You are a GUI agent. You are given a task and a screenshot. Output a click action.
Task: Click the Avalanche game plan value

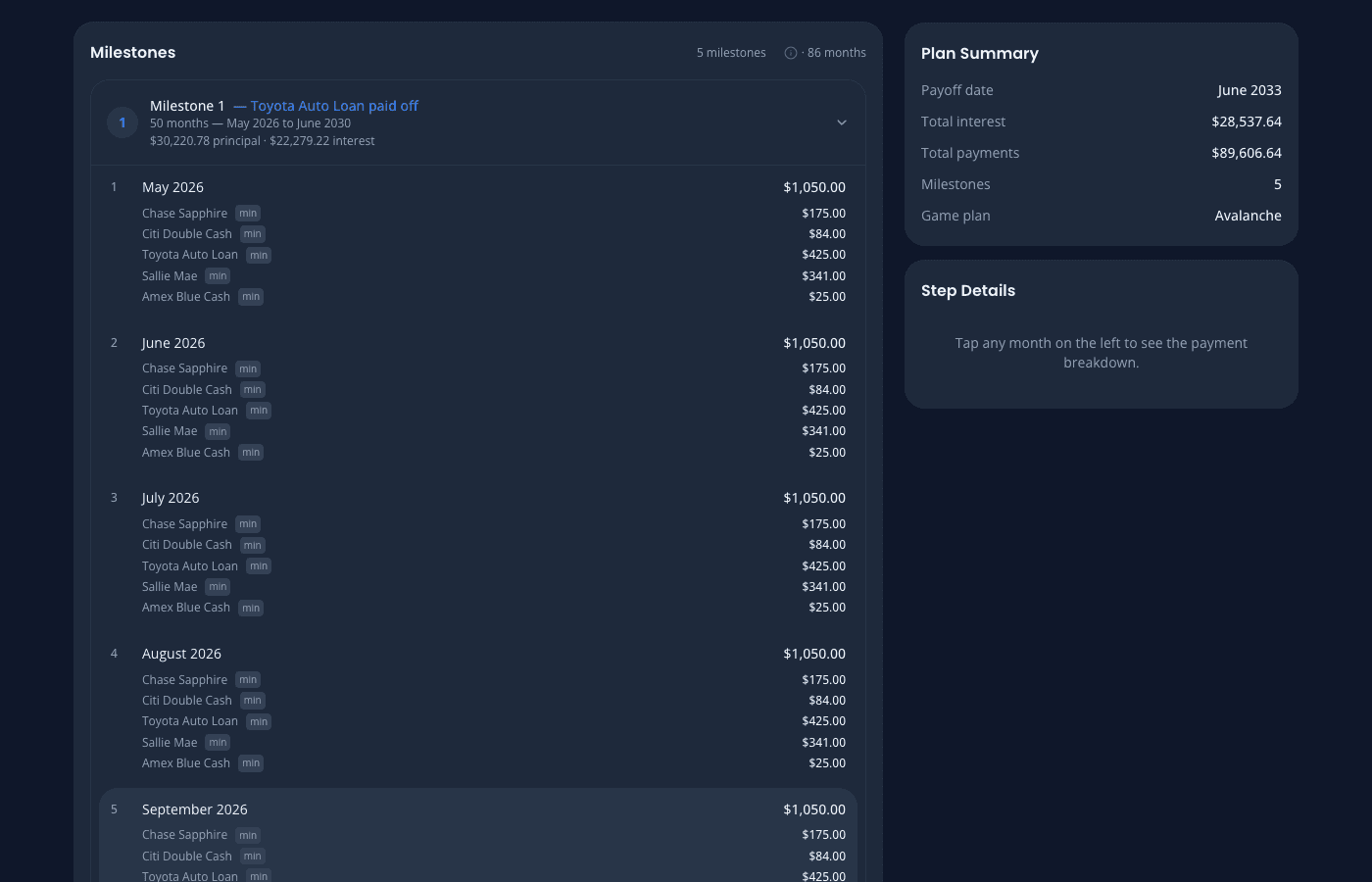coord(1249,215)
